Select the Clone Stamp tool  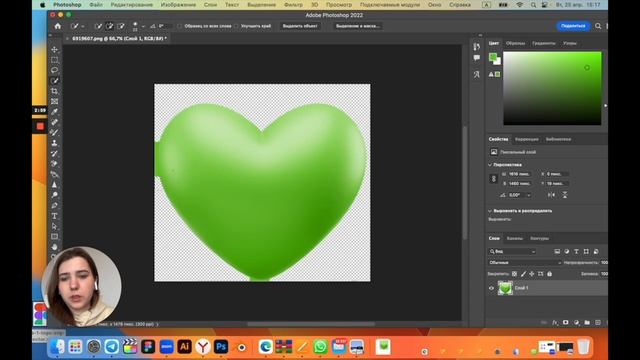[54, 143]
